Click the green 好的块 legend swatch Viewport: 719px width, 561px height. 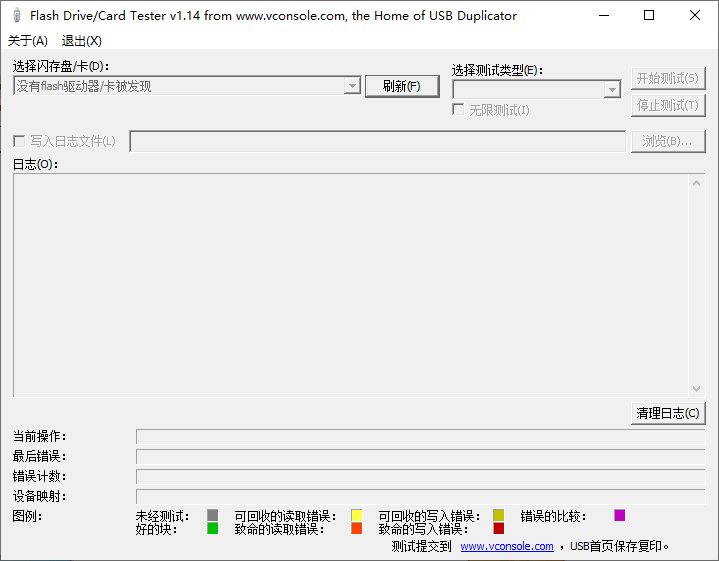coord(212,528)
